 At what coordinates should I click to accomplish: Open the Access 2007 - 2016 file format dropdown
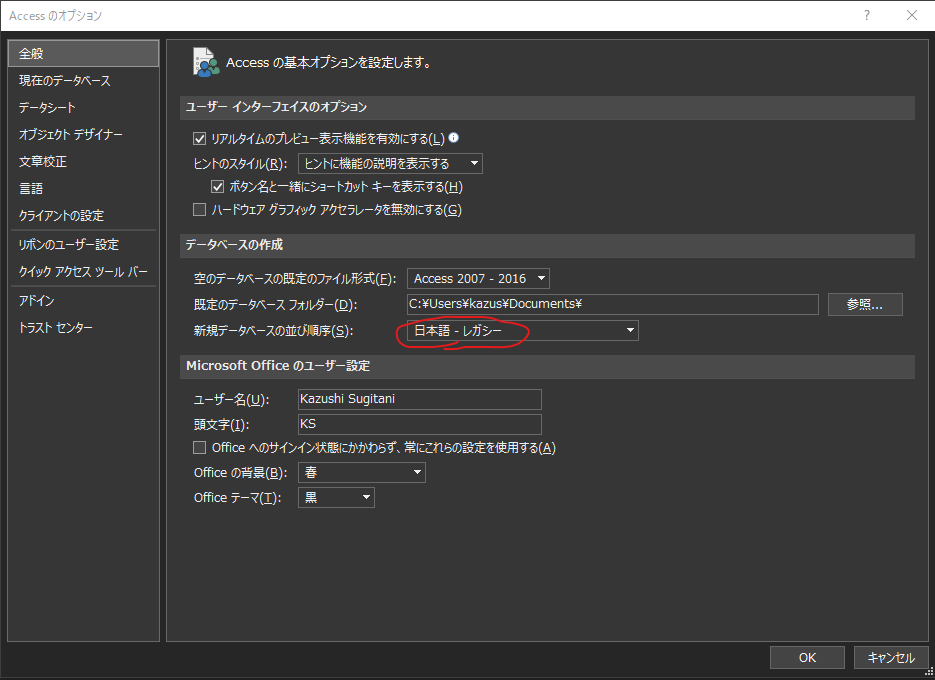(x=478, y=279)
